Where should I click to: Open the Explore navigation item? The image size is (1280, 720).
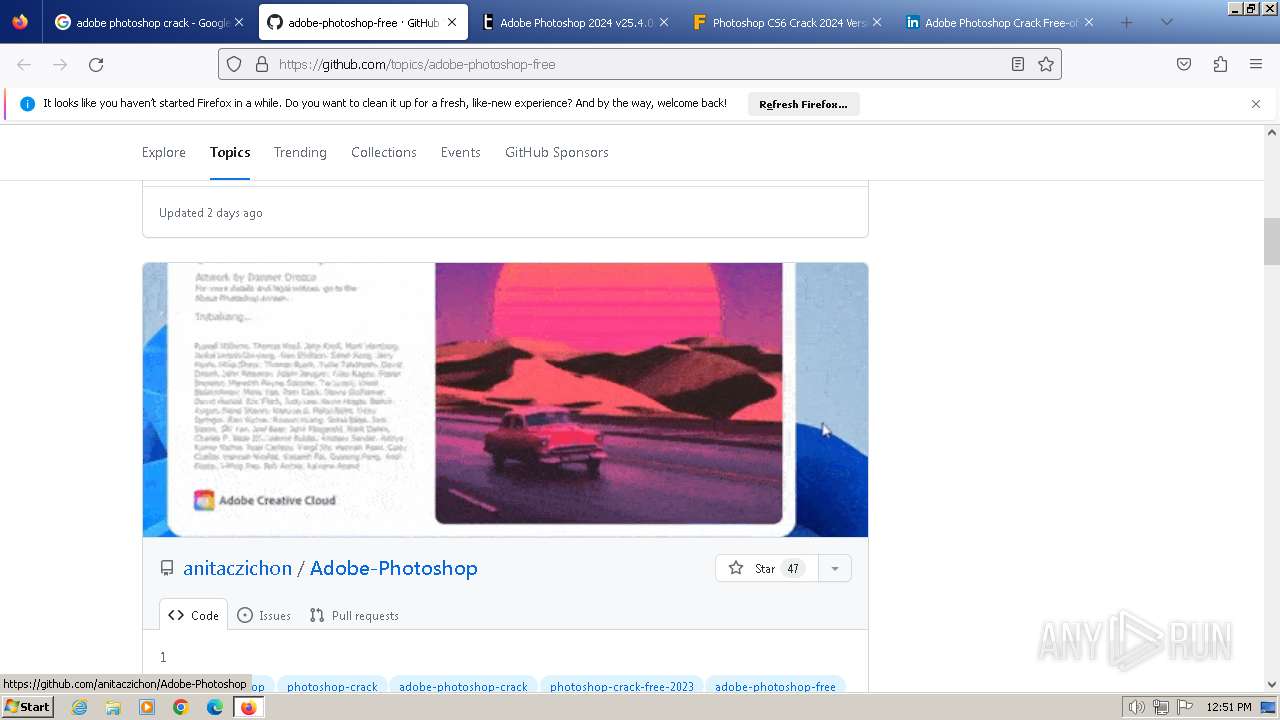click(164, 152)
